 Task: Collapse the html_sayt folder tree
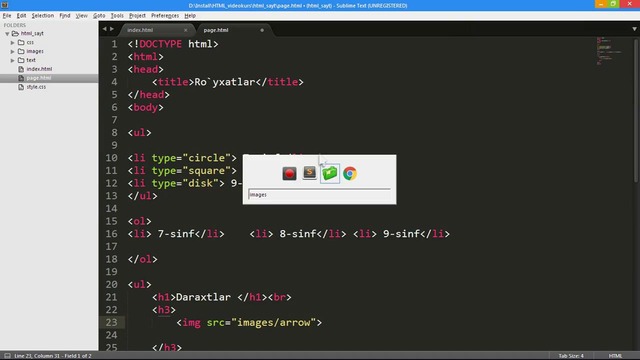7,34
